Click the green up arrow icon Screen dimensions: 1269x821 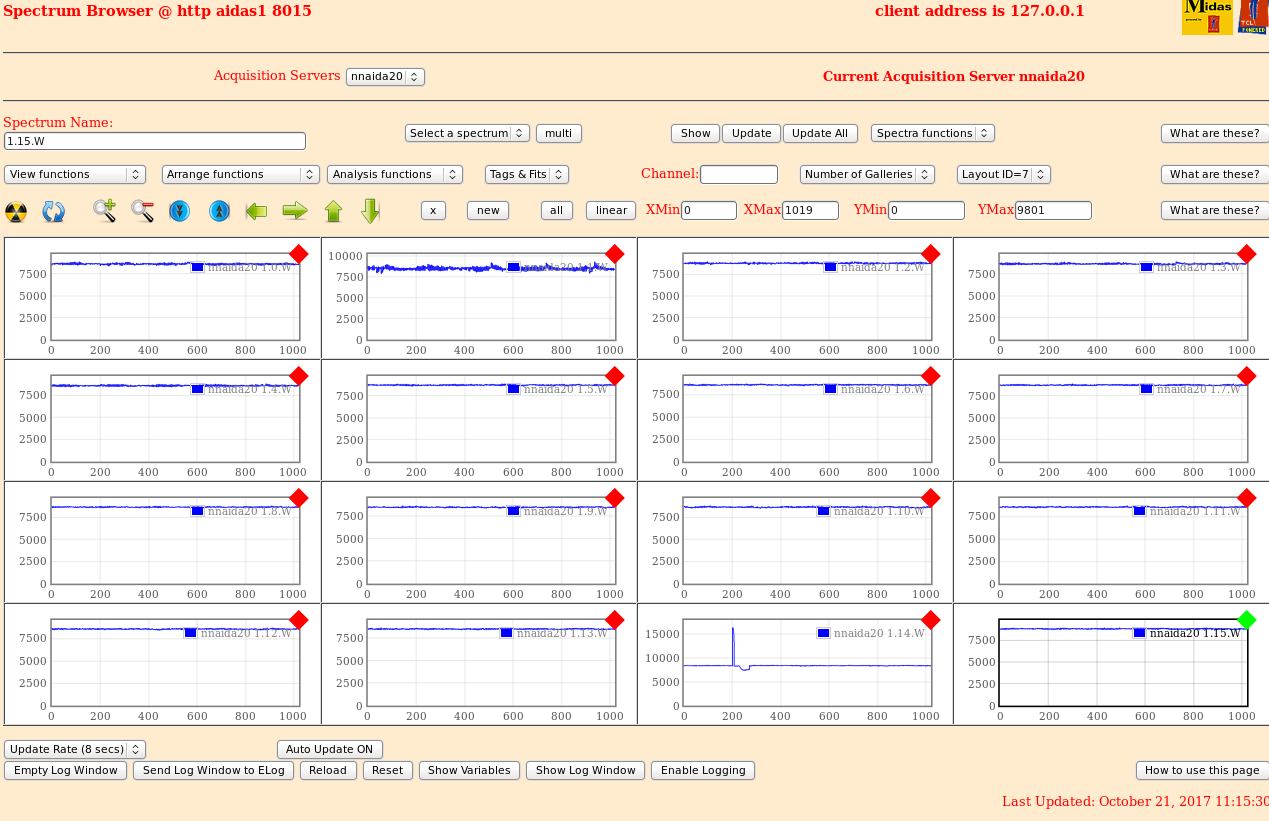click(x=333, y=211)
